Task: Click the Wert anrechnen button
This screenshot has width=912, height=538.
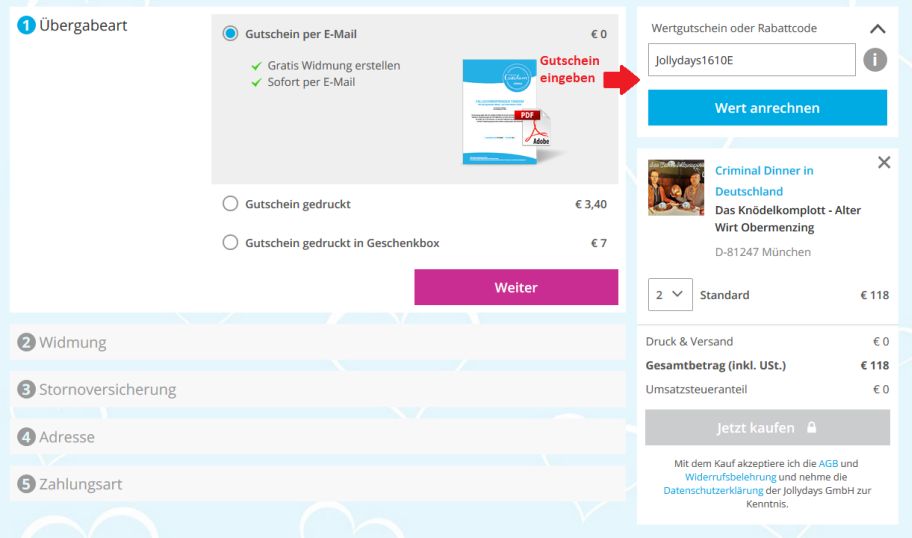Action: click(x=767, y=108)
